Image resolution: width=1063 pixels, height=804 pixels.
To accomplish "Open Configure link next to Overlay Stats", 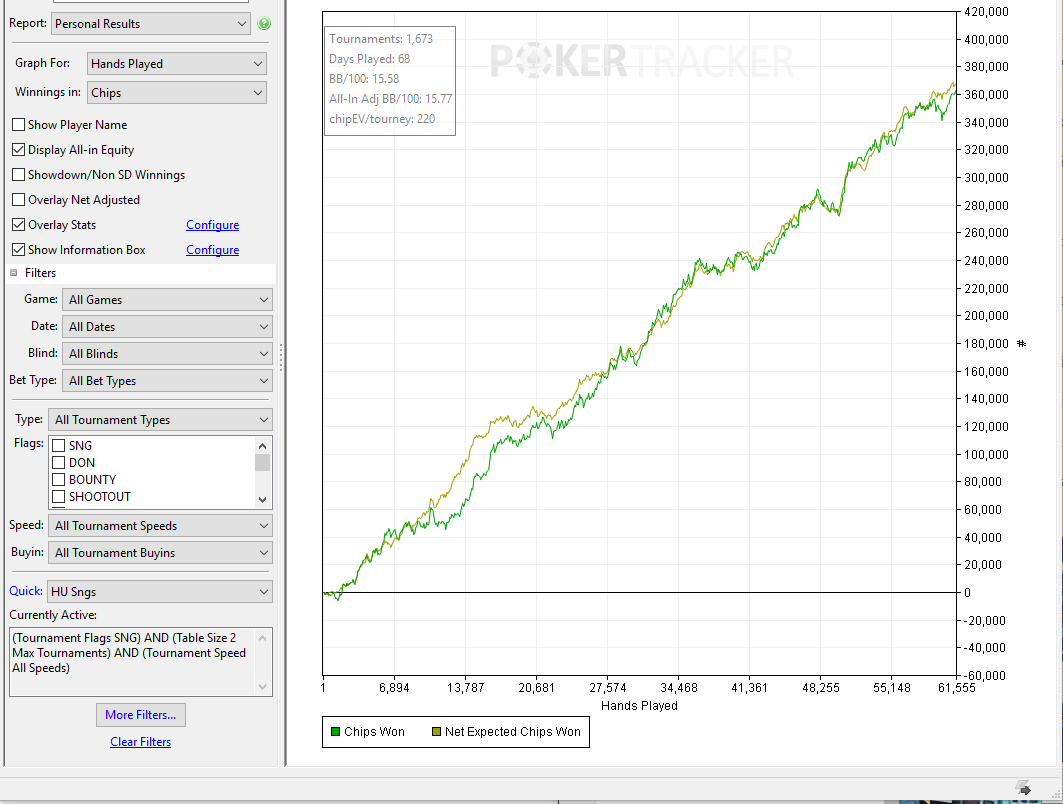I will (x=213, y=225).
